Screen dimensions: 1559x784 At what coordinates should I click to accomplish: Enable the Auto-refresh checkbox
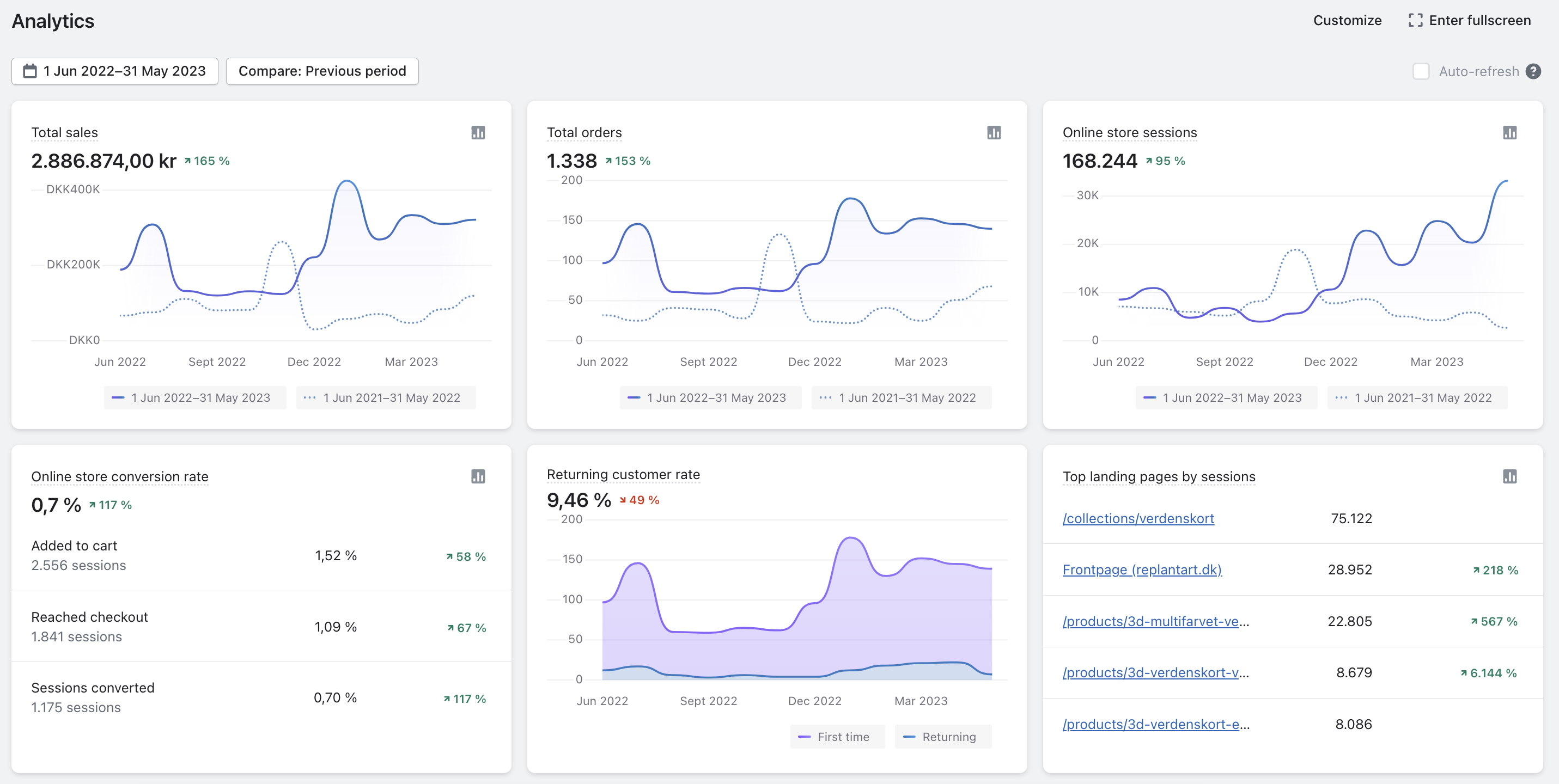[x=1421, y=71]
